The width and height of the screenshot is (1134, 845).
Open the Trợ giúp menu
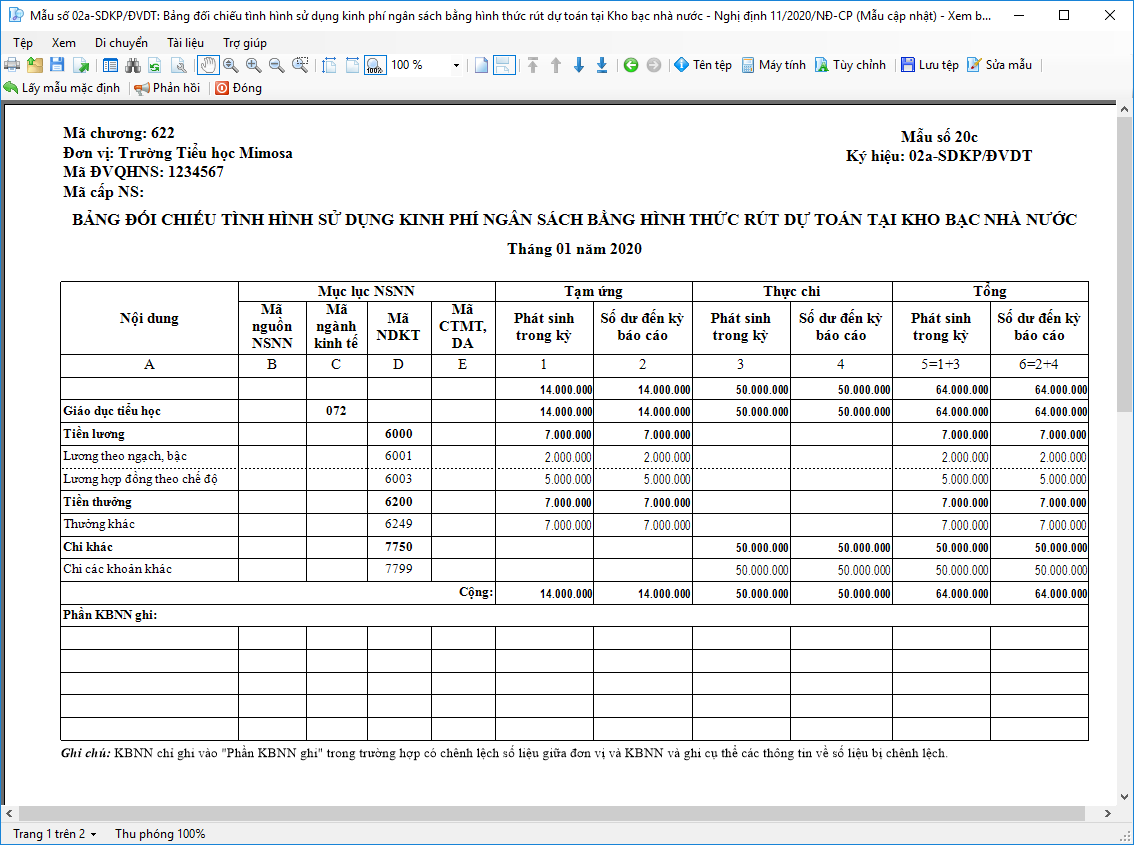[244, 43]
